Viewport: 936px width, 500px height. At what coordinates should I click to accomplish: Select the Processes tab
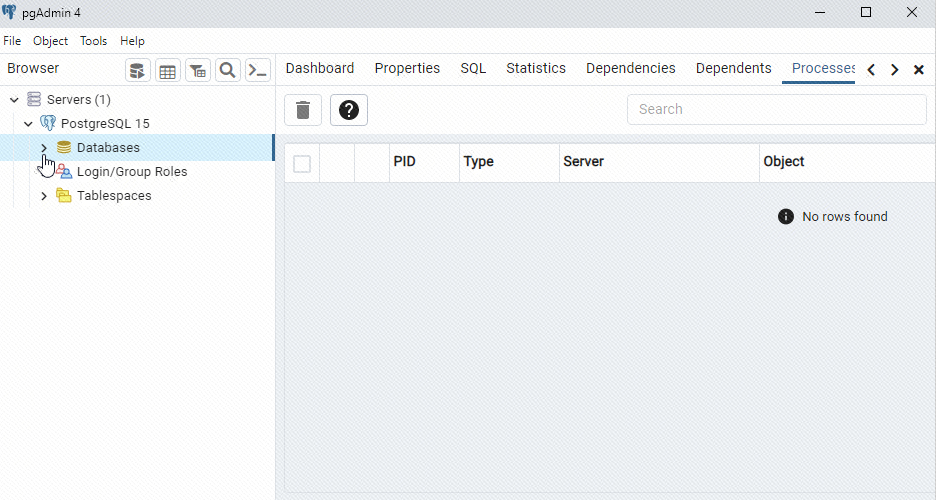pos(823,68)
